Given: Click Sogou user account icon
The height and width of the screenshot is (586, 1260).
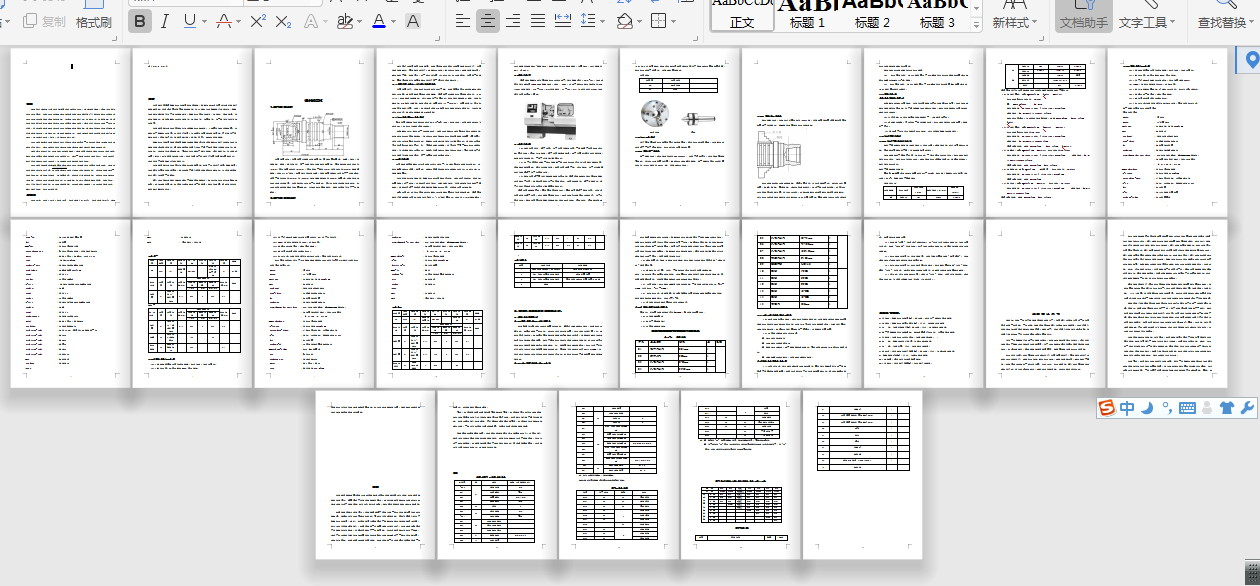Looking at the screenshot, I should (x=1206, y=408).
